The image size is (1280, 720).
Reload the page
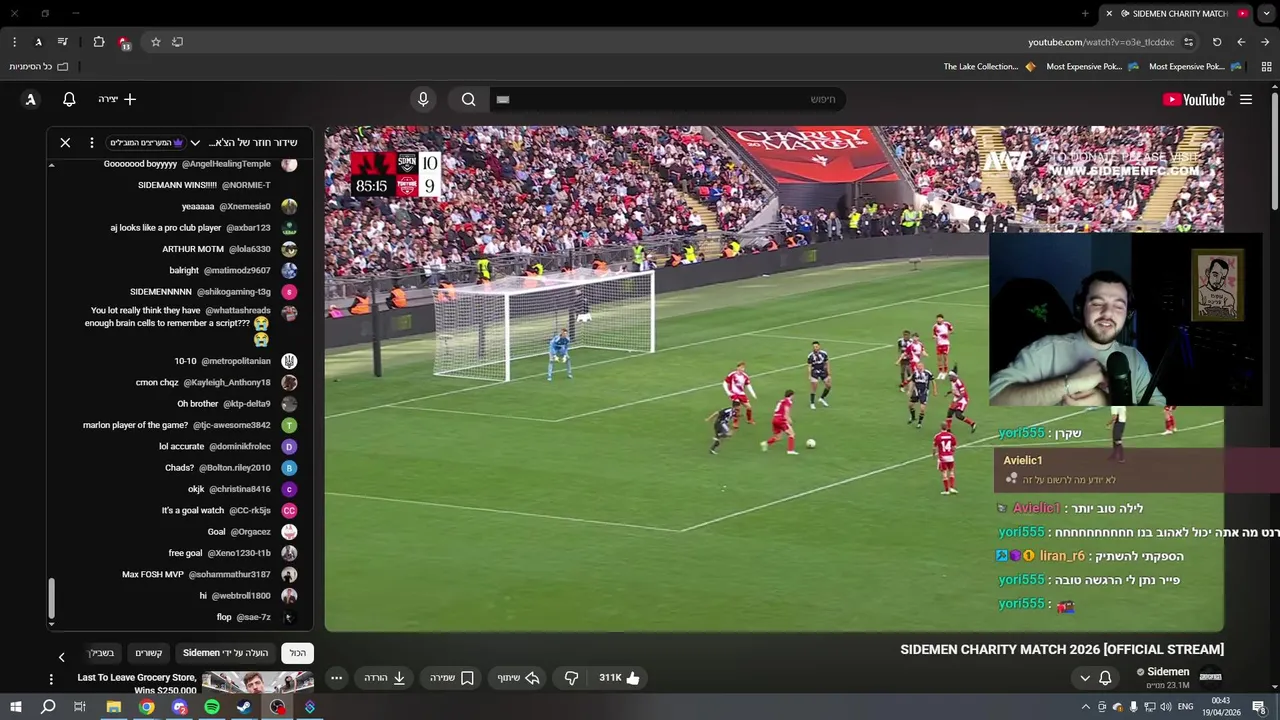[x=1217, y=42]
